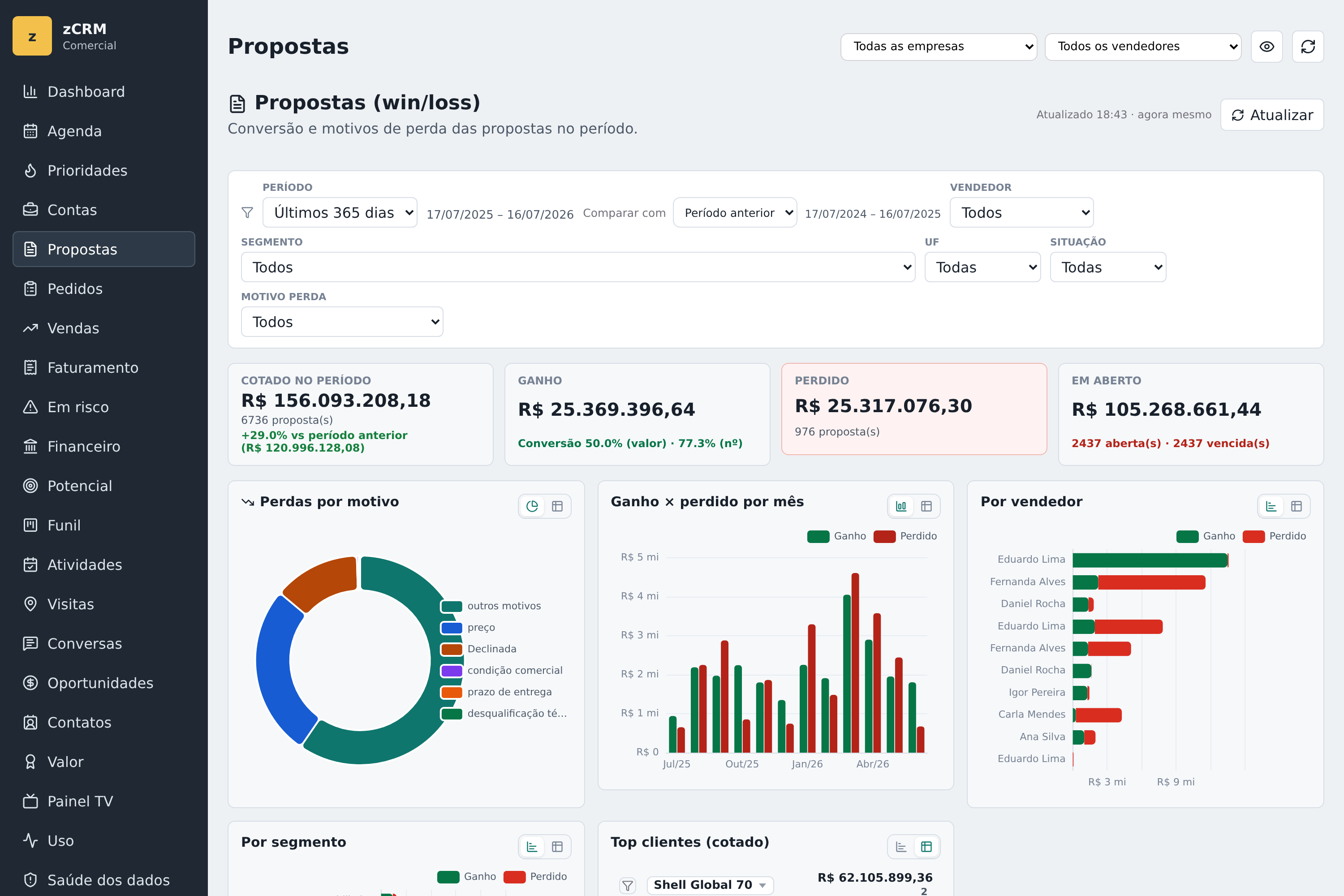The image size is (1344, 896).
Task: Open the Situação filter dropdown
Action: click(1107, 267)
